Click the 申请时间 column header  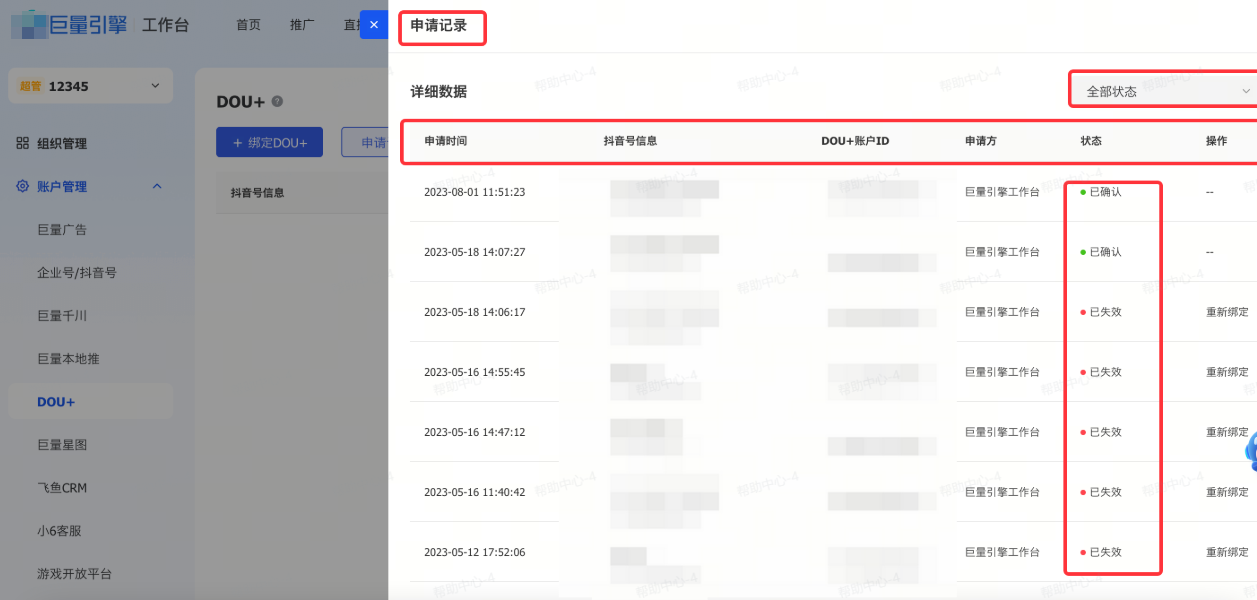click(x=445, y=141)
